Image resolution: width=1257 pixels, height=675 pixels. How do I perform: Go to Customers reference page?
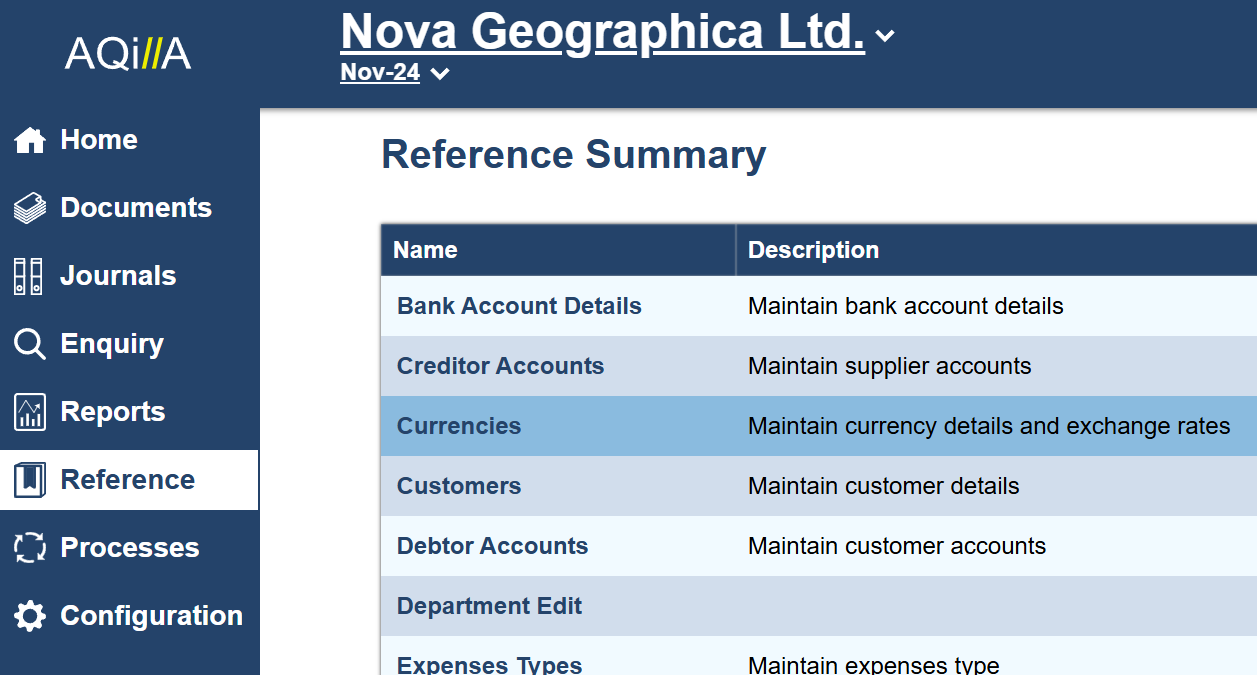(x=459, y=486)
